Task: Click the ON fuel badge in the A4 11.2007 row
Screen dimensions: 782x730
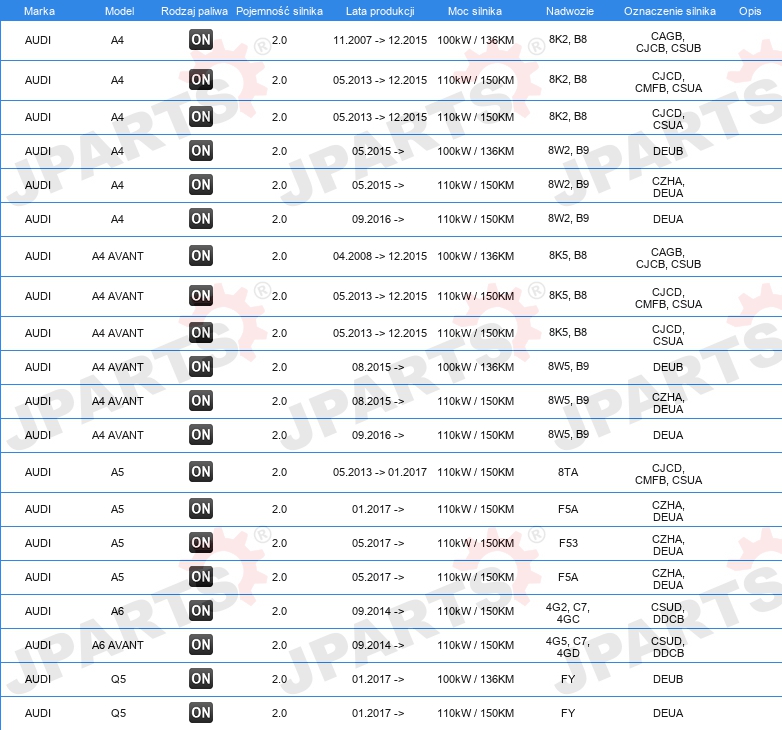Action: (x=201, y=40)
